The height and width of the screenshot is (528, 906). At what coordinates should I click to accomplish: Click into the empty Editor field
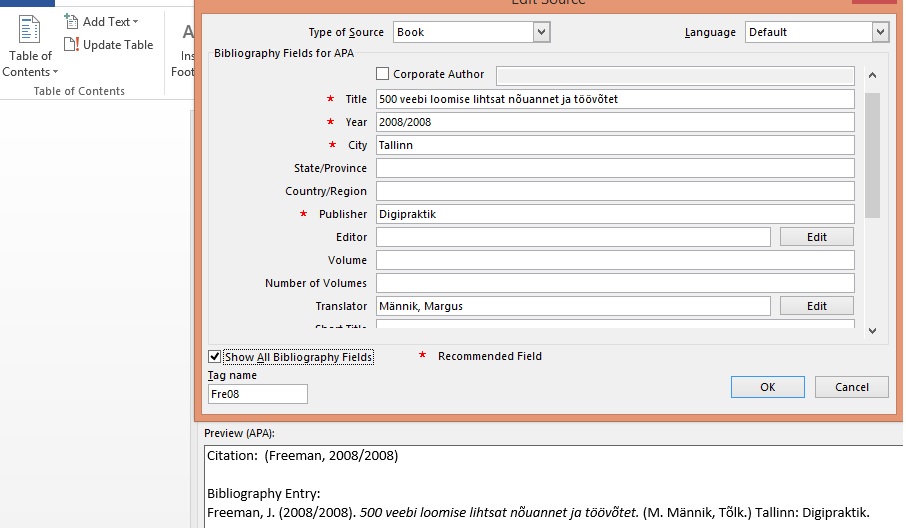(x=573, y=237)
